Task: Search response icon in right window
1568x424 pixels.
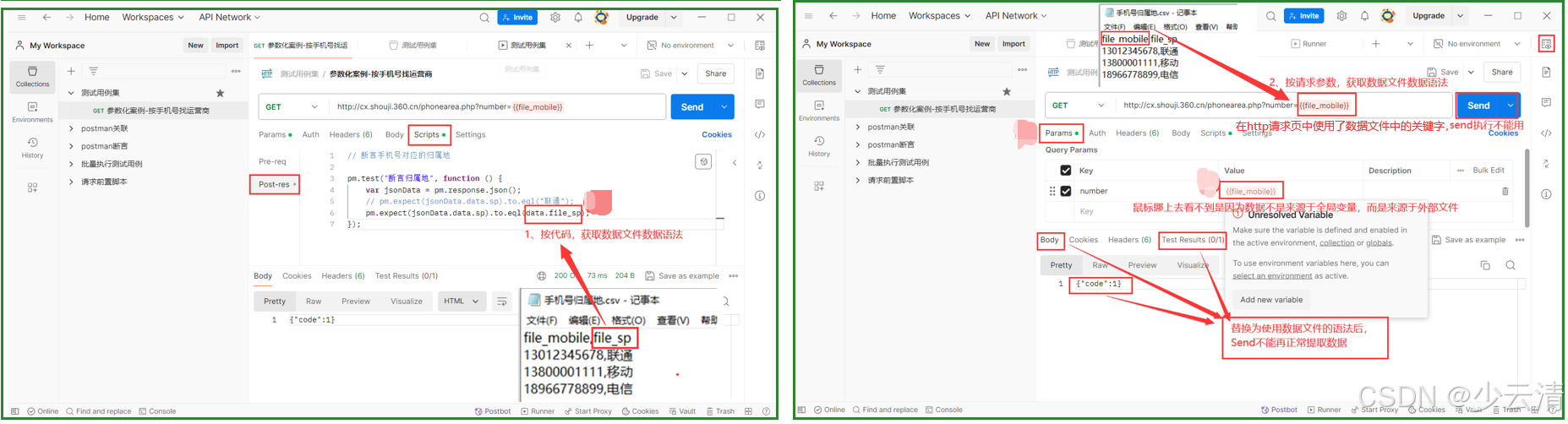Action: point(1511,264)
